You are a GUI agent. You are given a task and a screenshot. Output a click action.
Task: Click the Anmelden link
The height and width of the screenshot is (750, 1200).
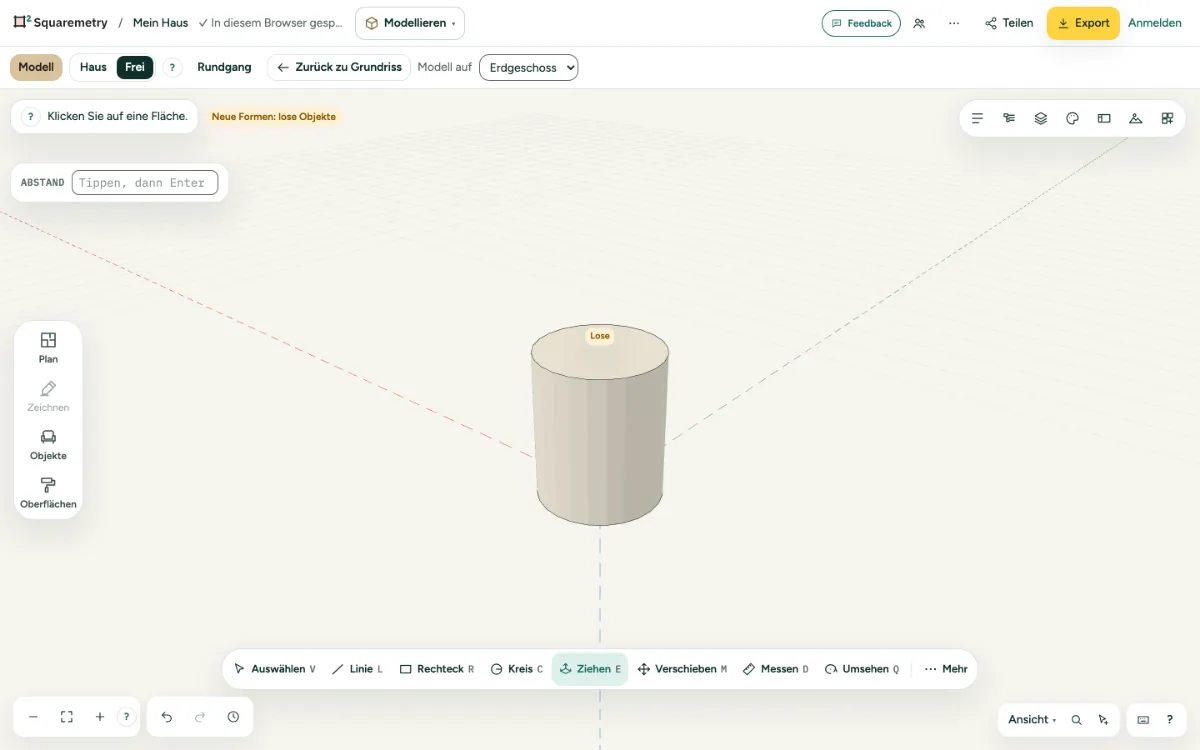click(1155, 23)
